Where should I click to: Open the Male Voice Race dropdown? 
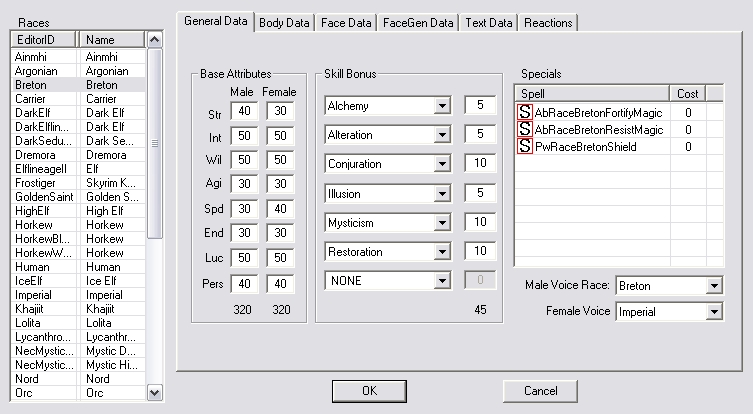point(713,286)
